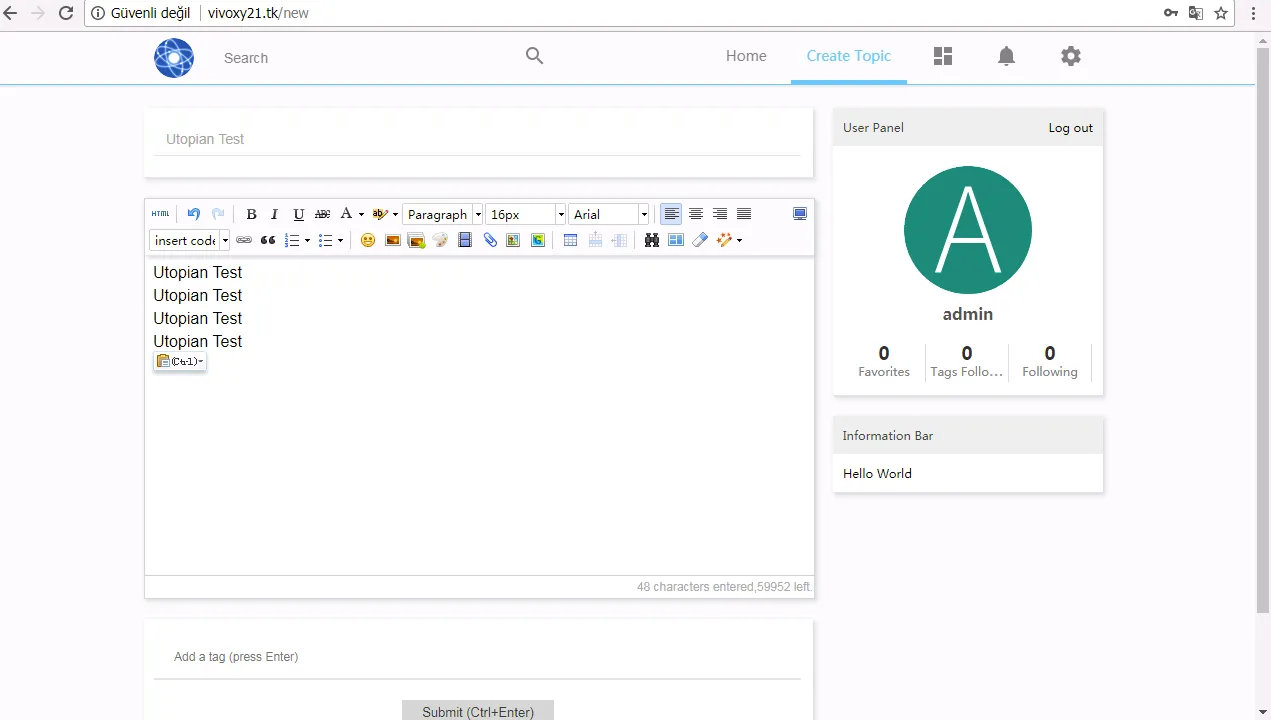Viewport: 1271px width, 720px height.
Task: Click the Add a tag input
Action: [x=478, y=657]
